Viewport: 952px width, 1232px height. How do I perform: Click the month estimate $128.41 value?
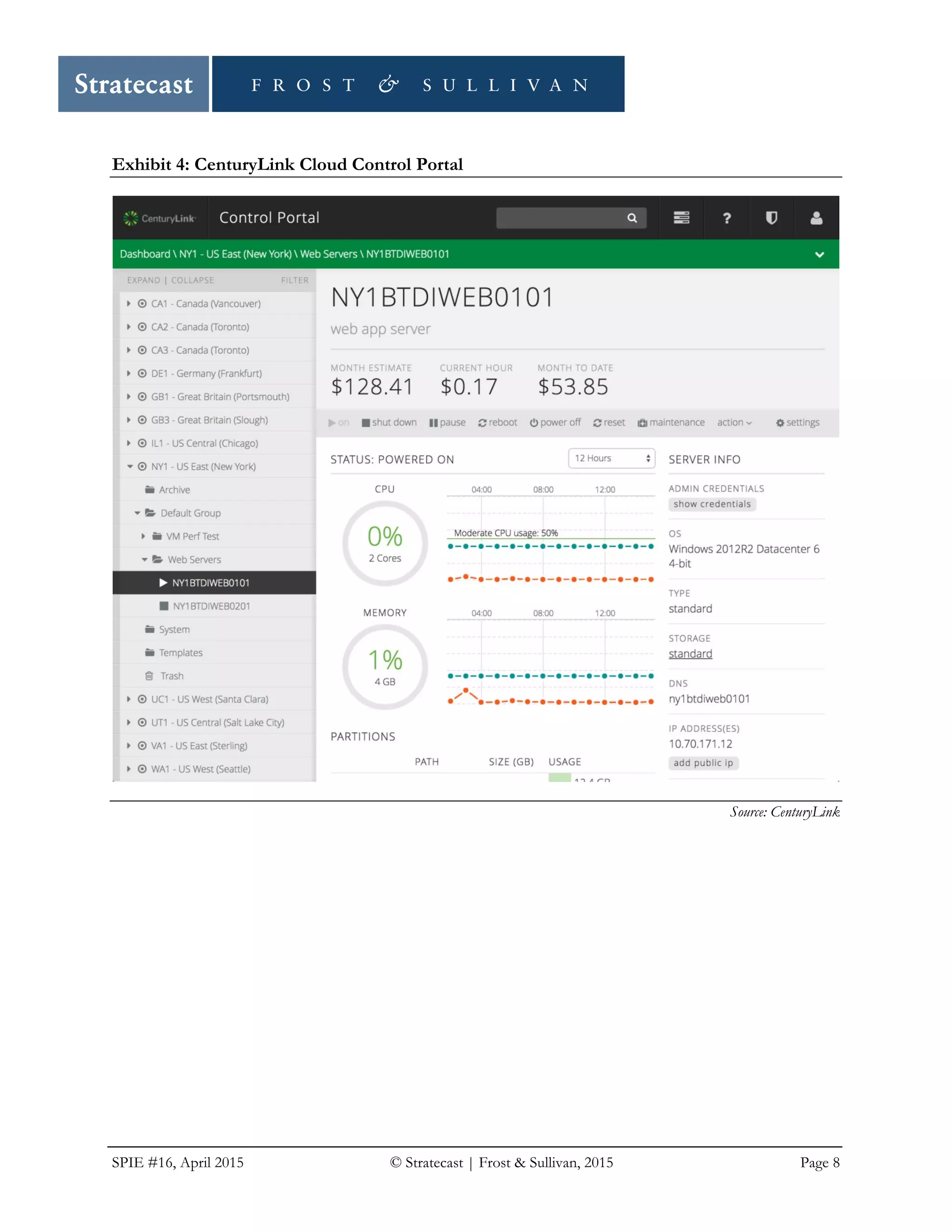pyautogui.click(x=372, y=387)
